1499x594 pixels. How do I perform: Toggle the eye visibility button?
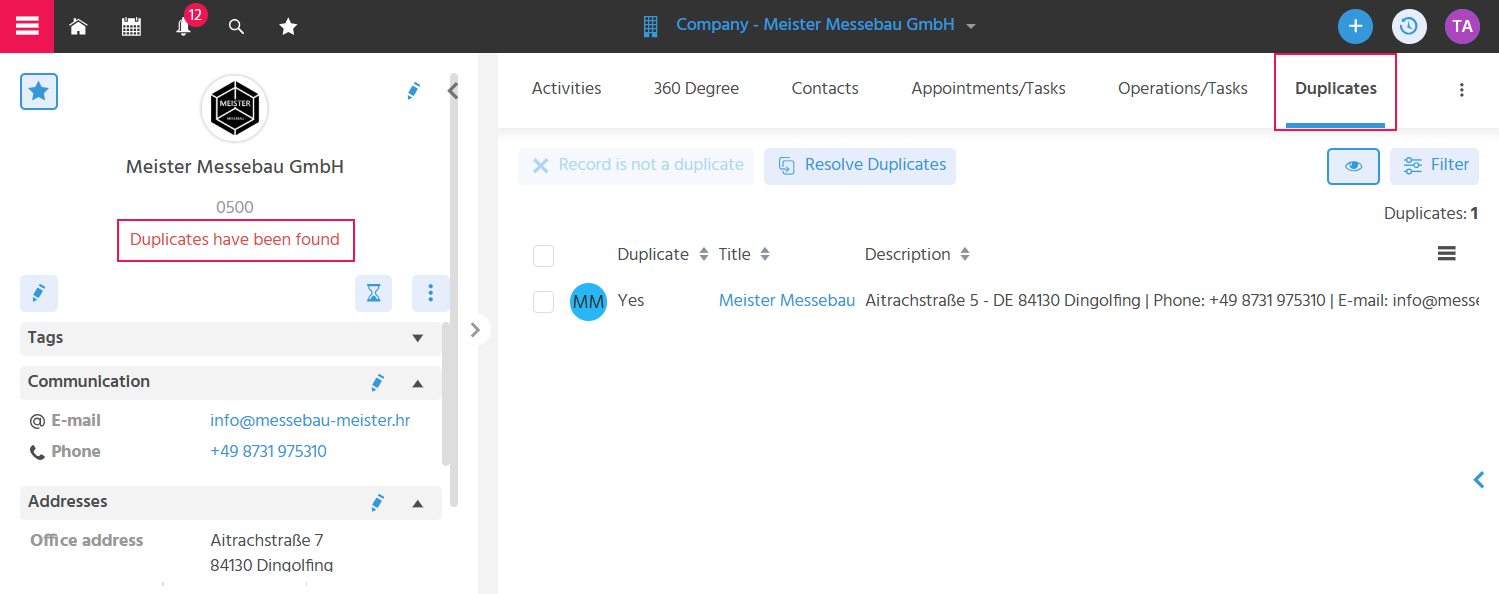click(x=1353, y=166)
